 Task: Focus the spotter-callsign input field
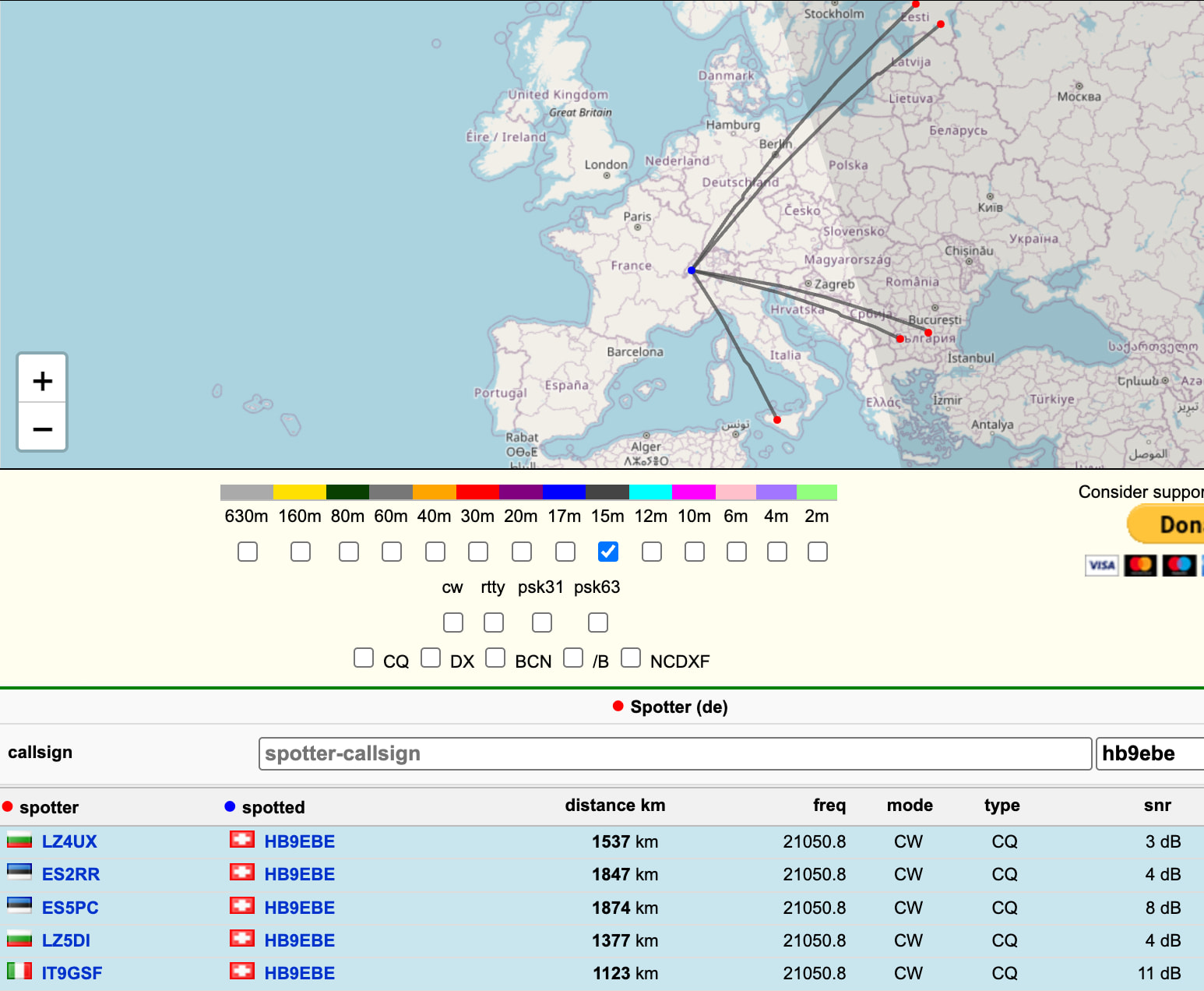click(674, 753)
